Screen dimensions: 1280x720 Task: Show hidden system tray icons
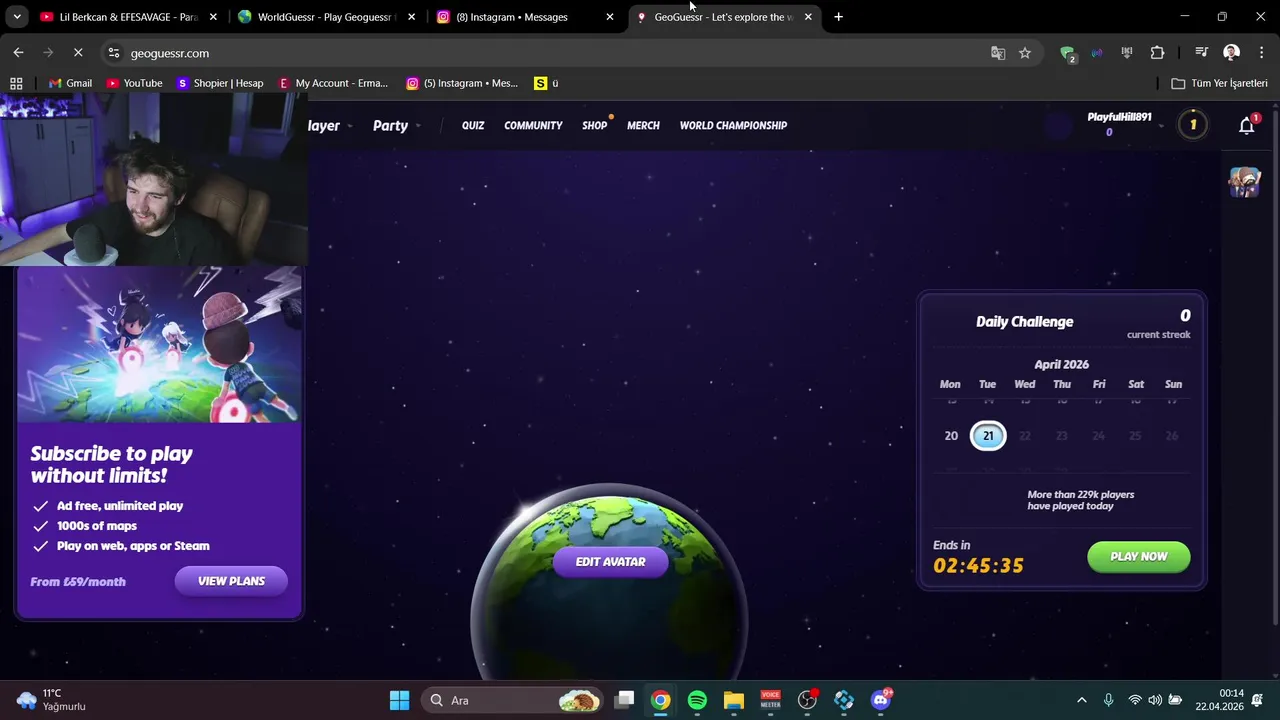1081,700
